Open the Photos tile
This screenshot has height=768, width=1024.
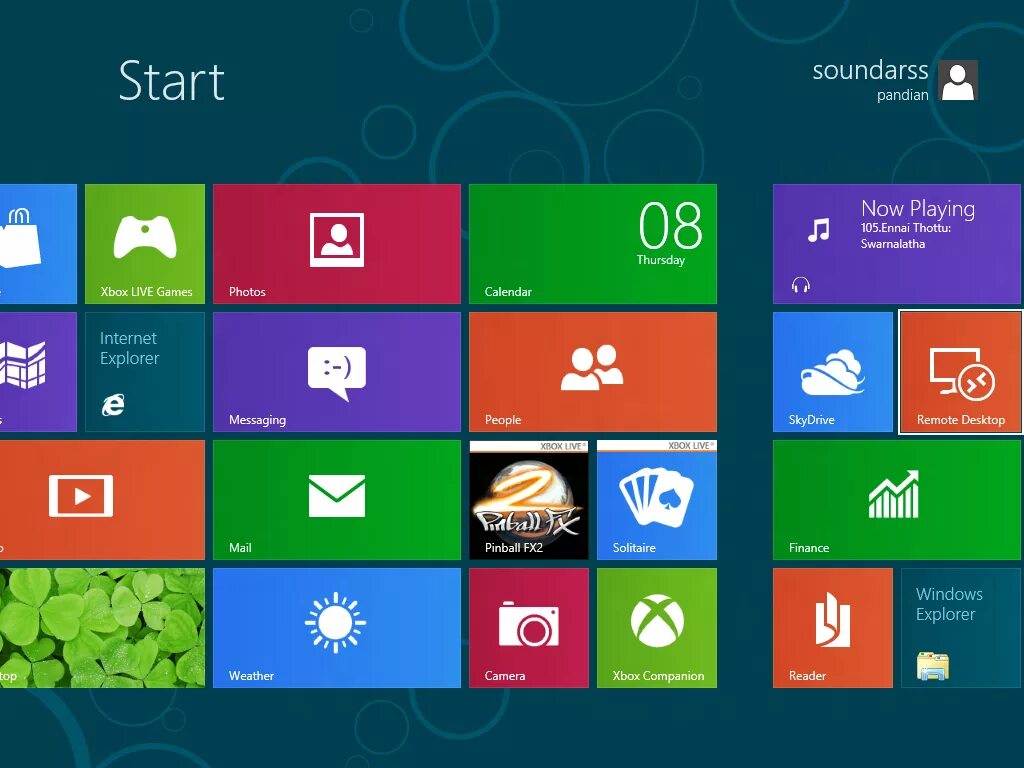point(337,244)
